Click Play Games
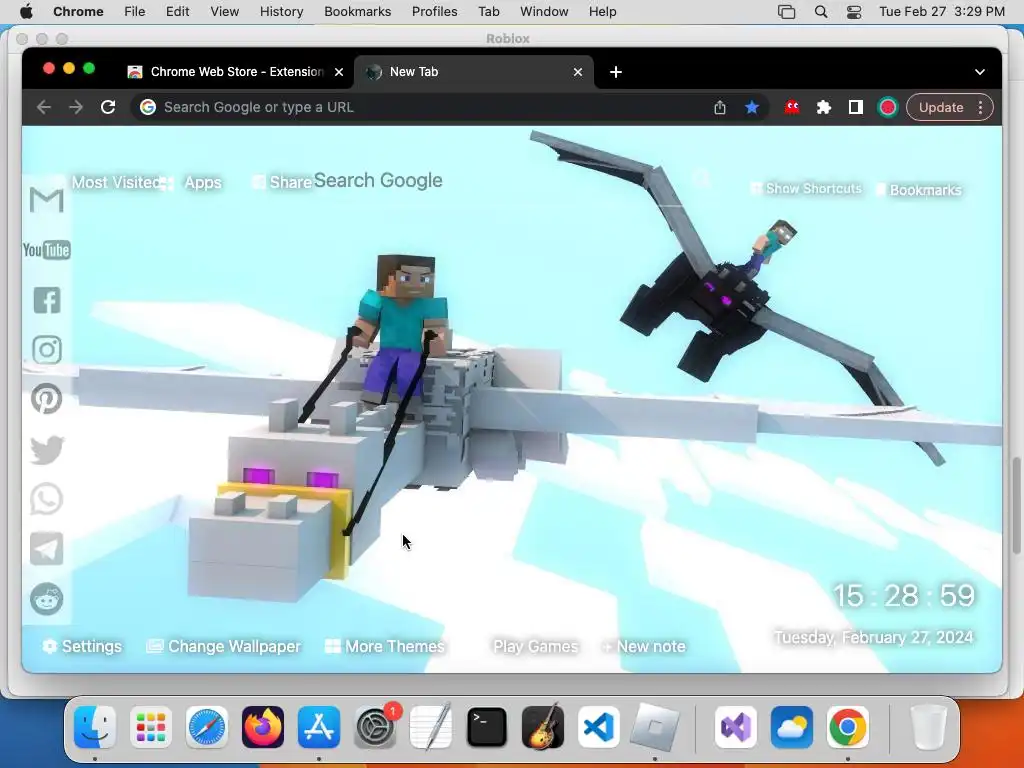 coord(536,647)
